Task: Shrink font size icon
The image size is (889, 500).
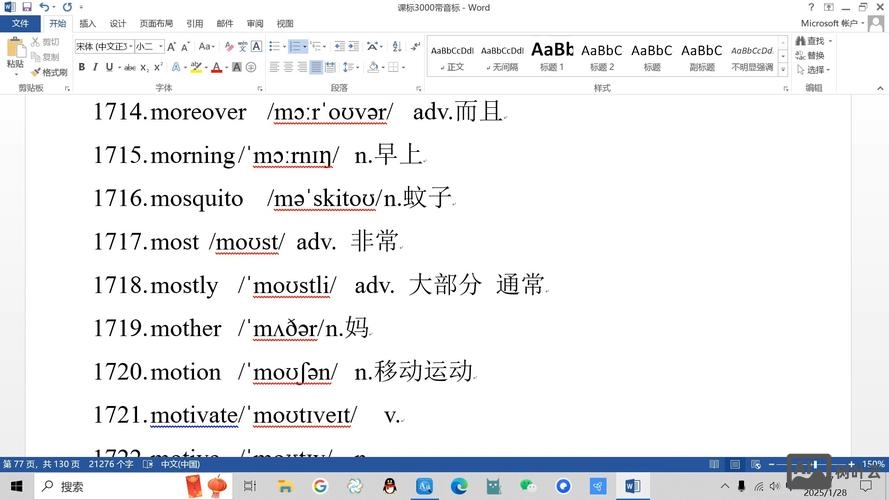Action: click(x=185, y=46)
